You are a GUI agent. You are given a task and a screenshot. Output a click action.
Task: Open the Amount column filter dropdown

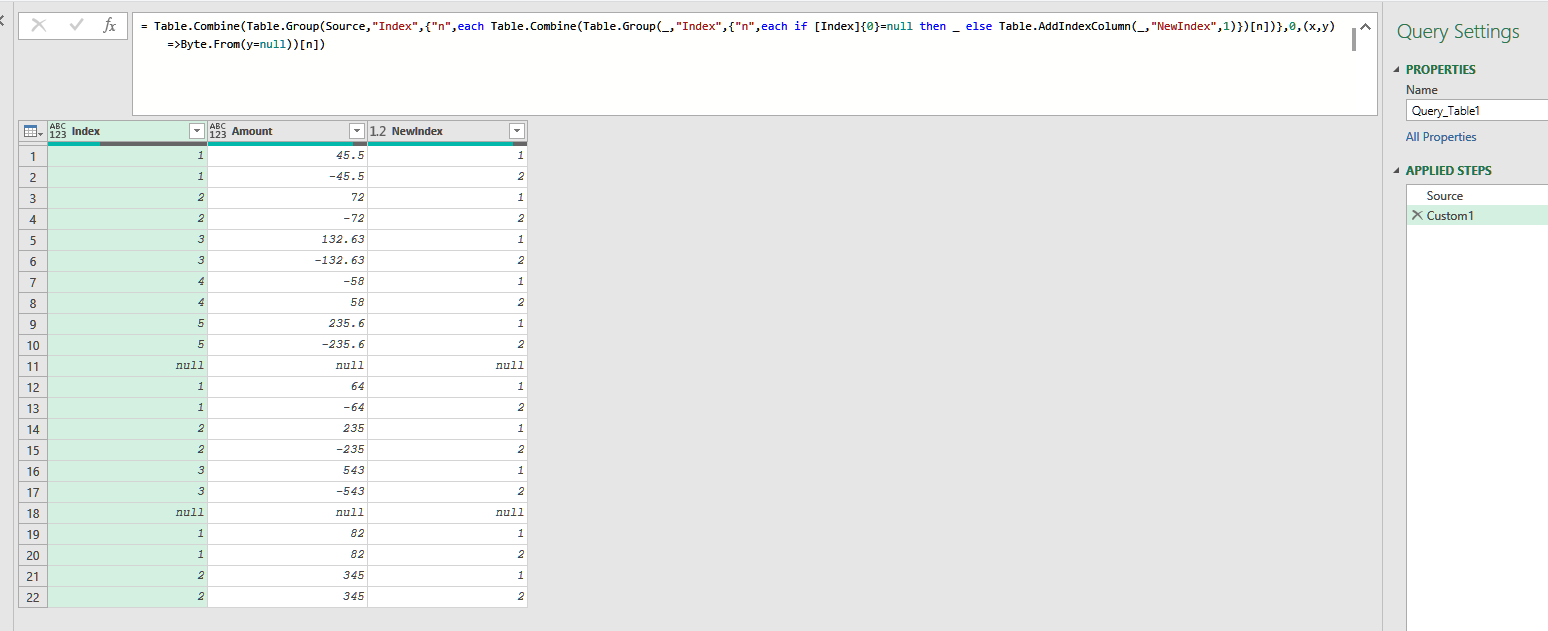pyautogui.click(x=356, y=131)
